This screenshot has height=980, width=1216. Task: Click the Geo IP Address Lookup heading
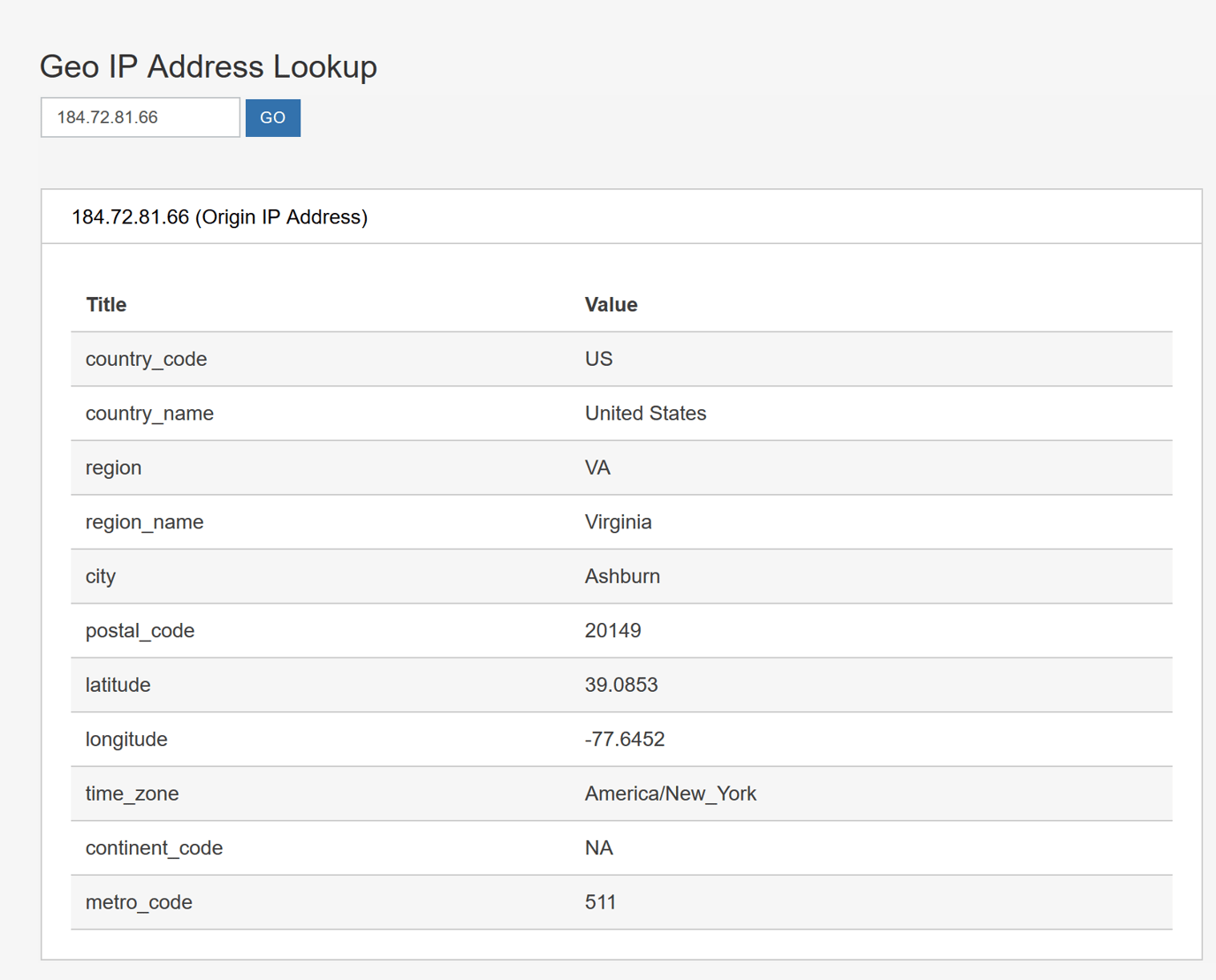207,65
